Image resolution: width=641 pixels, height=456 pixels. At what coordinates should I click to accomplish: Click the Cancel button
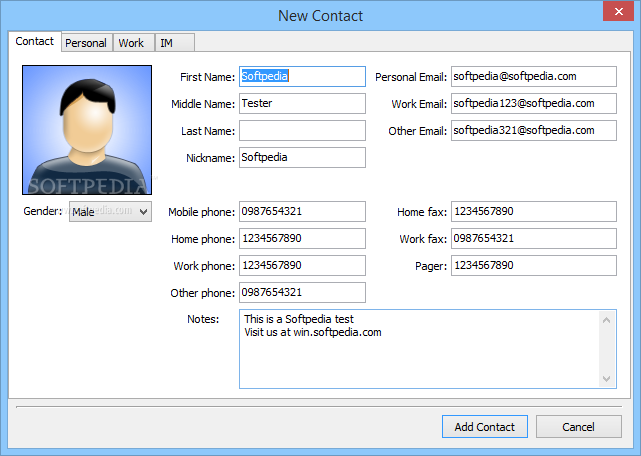point(578,427)
